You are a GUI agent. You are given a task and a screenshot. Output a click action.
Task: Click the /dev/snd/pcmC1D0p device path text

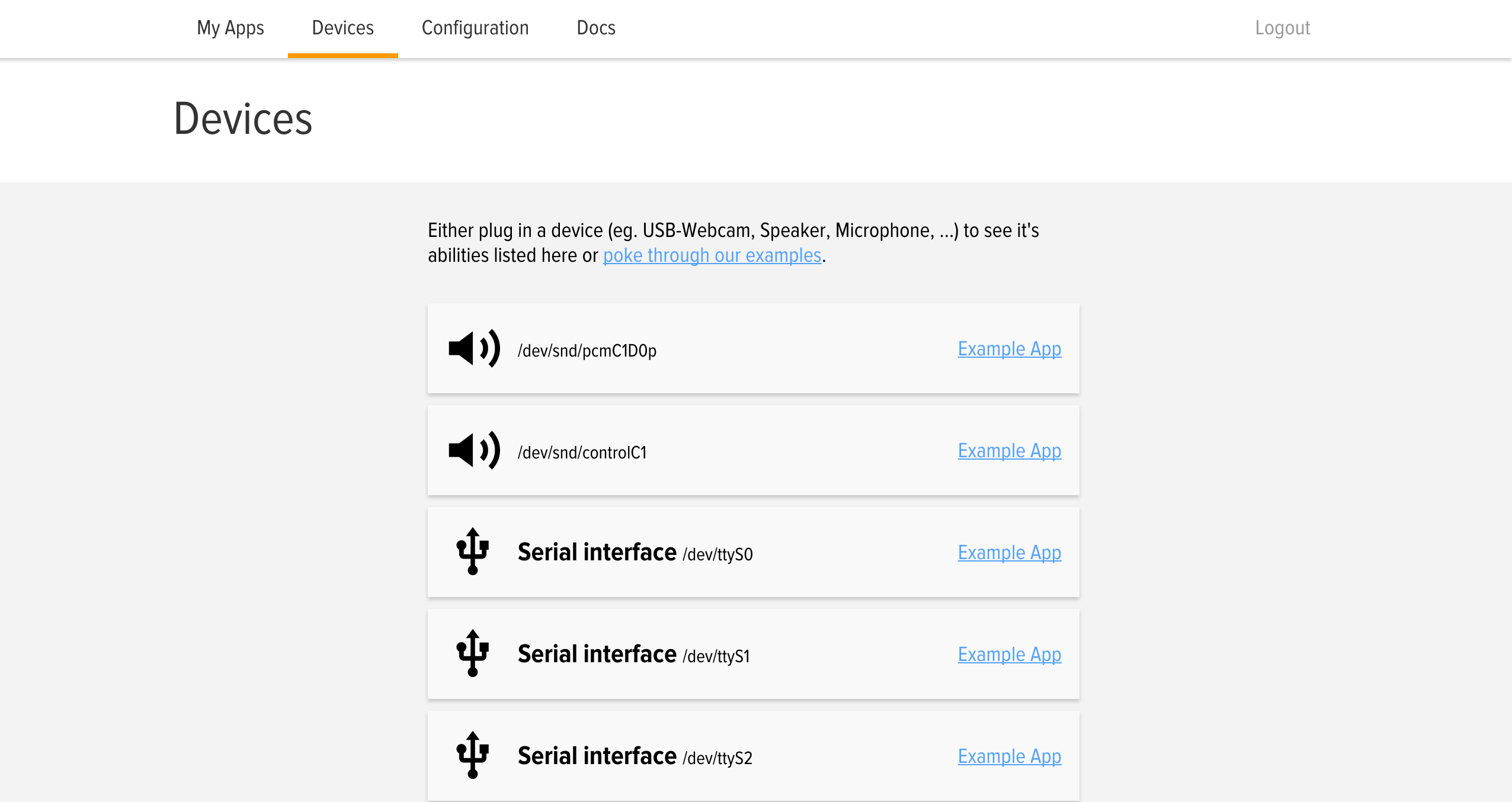[587, 351]
